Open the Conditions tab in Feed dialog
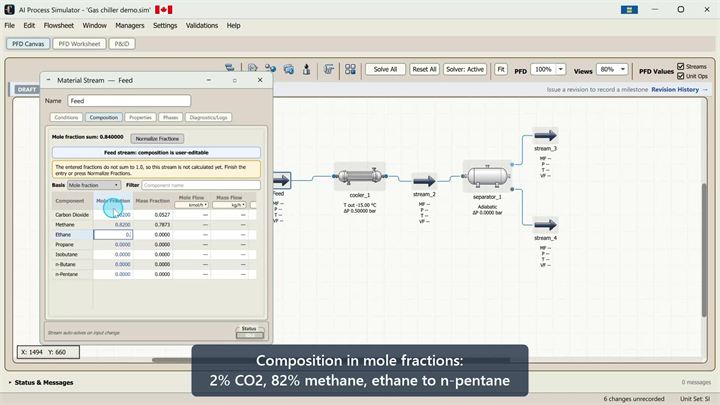The image size is (720, 405). [66, 118]
